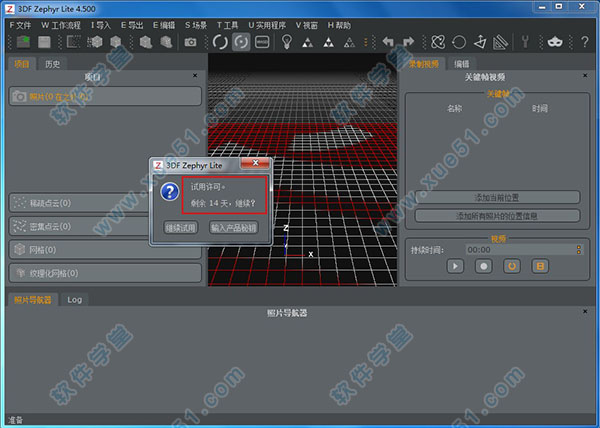Viewport: 600px width, 428px height.
Task: Click the 名称 column header
Action: [x=455, y=109]
